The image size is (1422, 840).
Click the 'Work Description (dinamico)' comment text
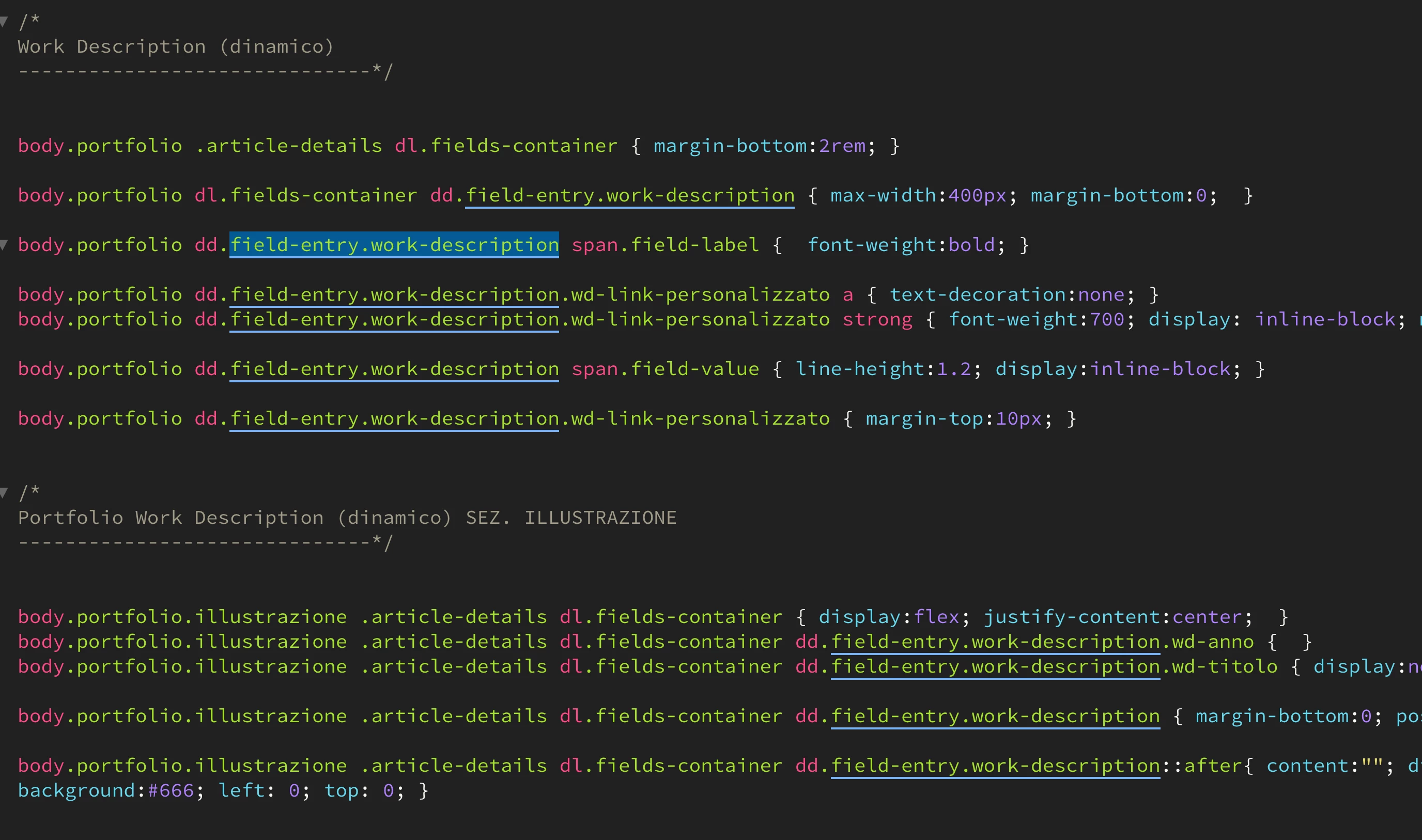click(176, 46)
